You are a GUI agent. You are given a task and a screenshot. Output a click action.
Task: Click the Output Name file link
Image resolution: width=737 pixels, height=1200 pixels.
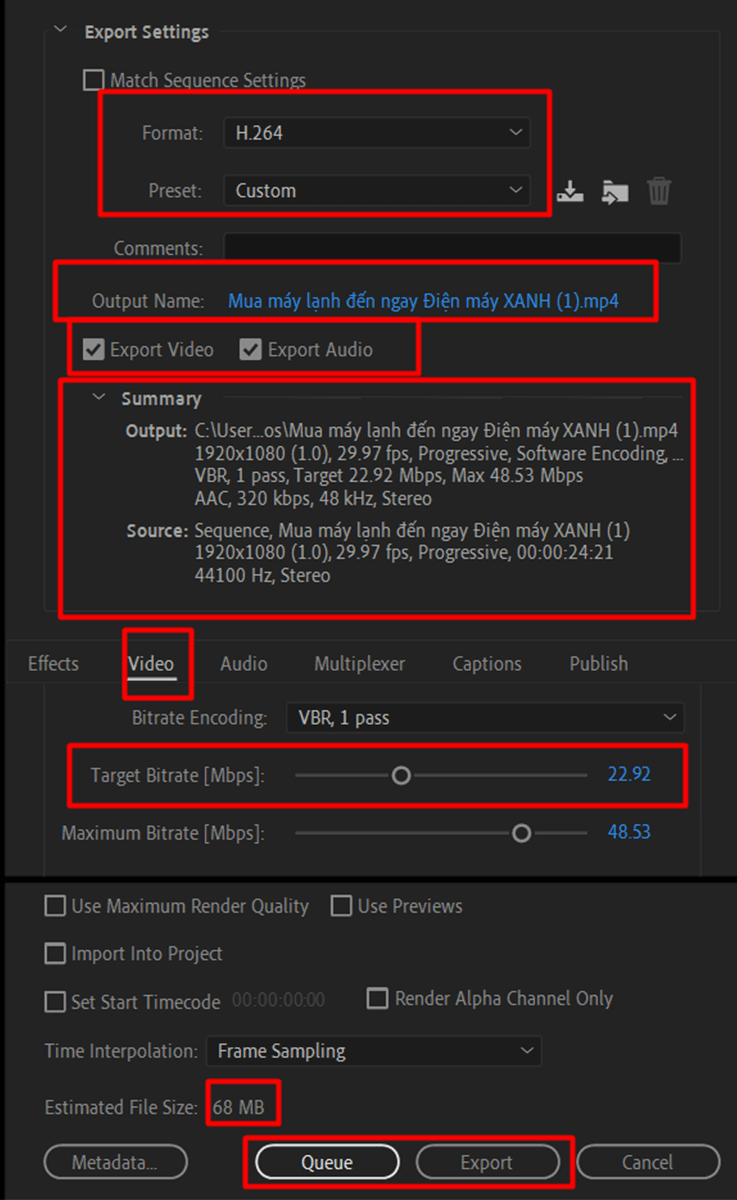click(x=423, y=301)
